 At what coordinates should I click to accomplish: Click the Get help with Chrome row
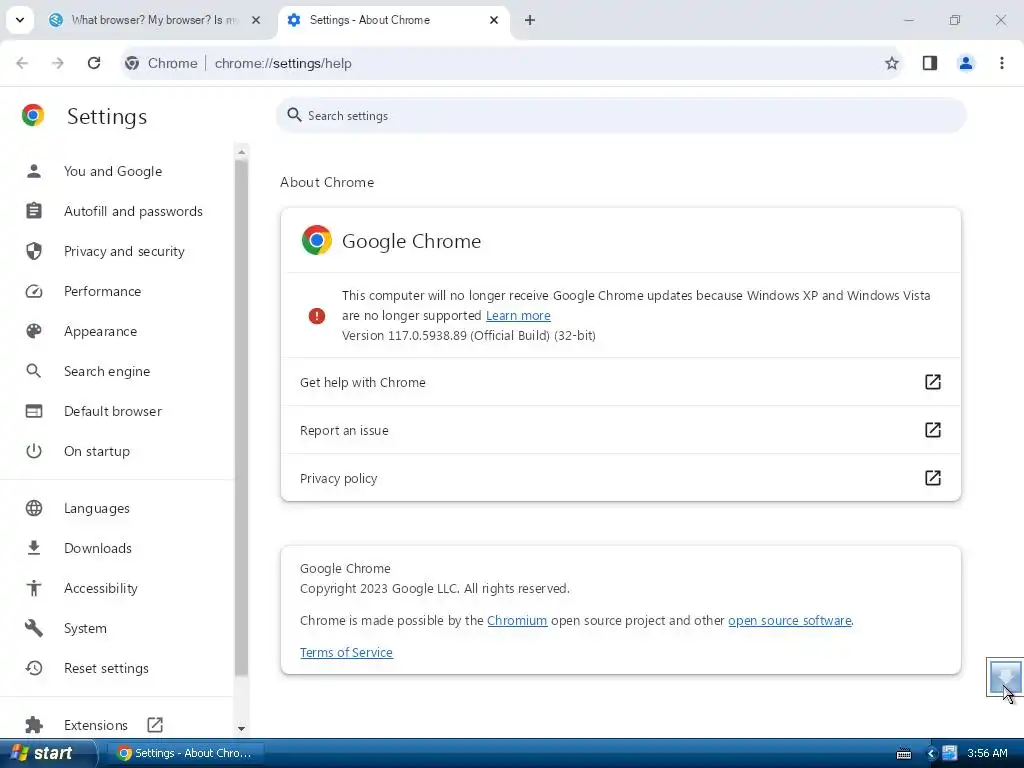[620, 382]
